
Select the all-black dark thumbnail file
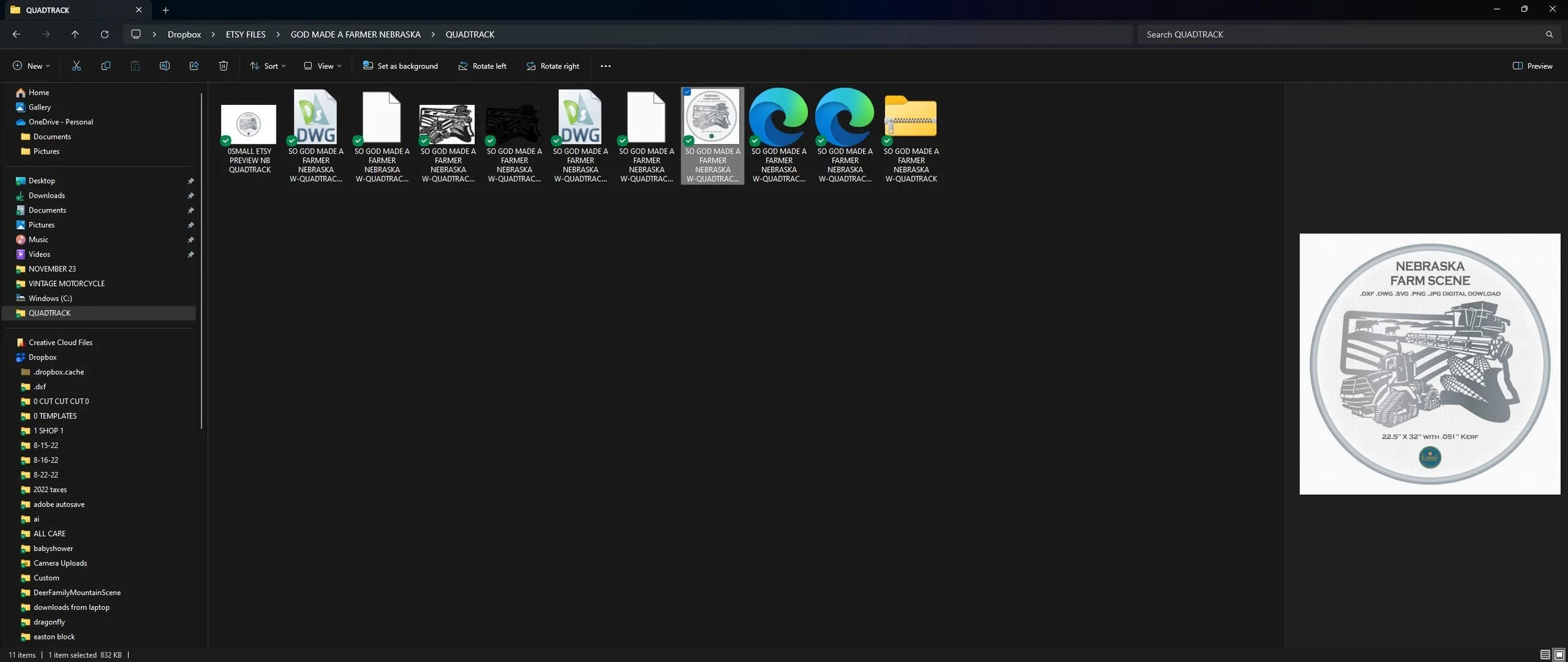[514, 136]
